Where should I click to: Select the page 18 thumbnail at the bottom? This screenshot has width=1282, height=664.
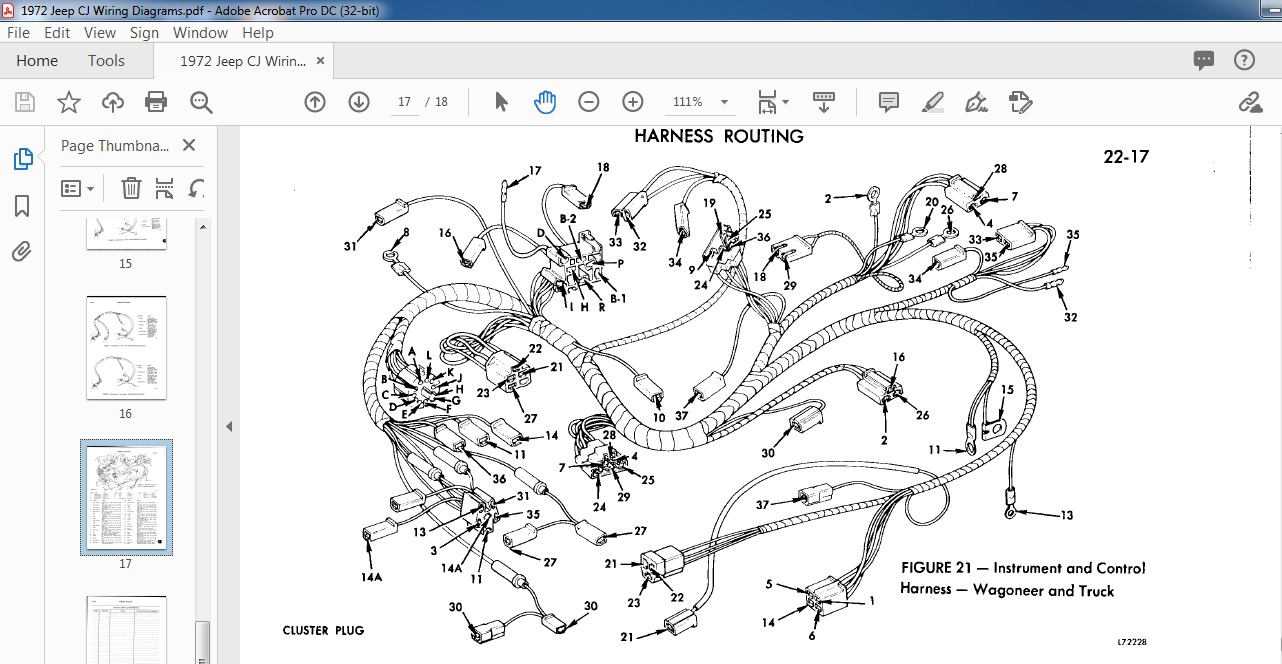[x=126, y=628]
